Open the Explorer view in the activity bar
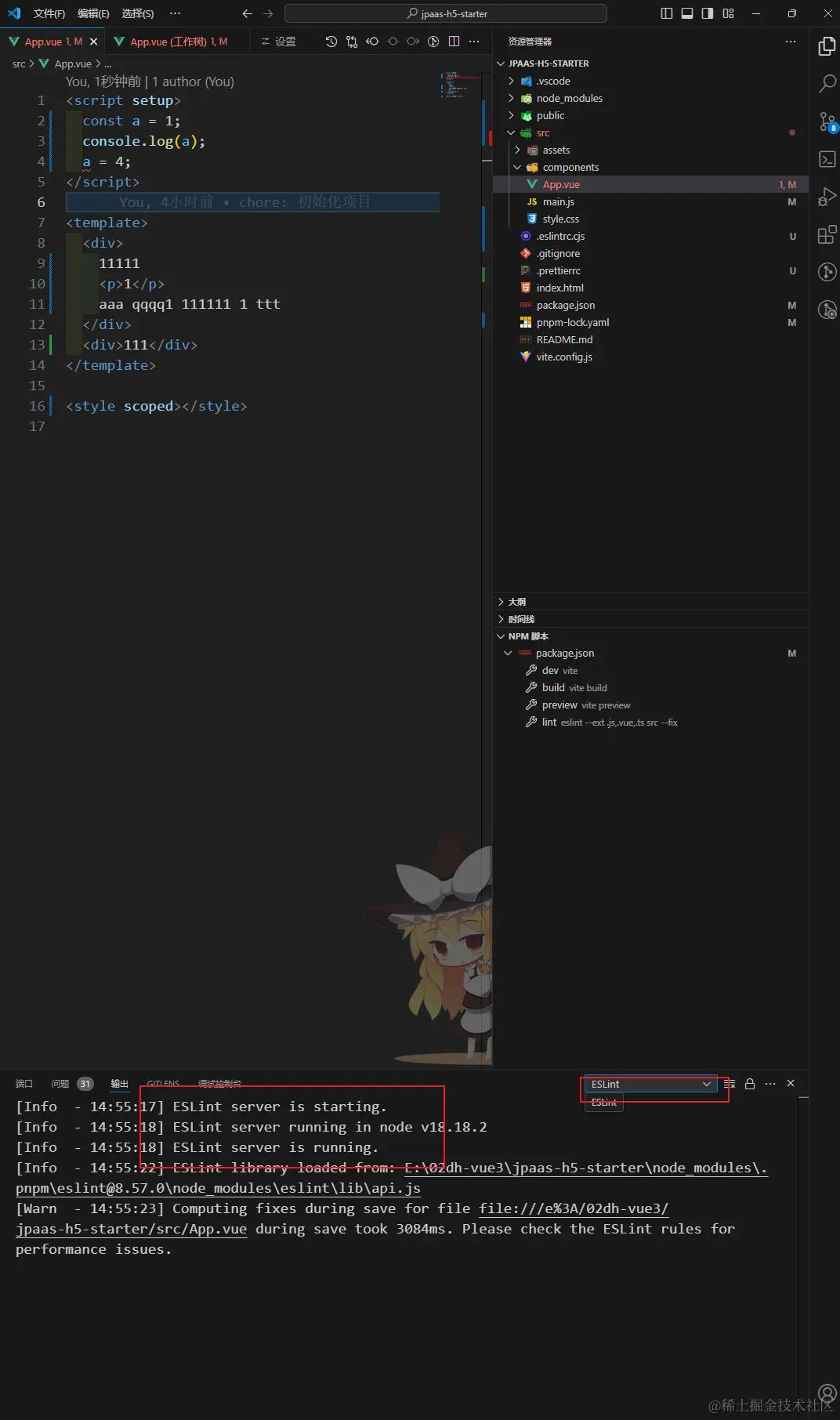The image size is (840, 1420). [x=827, y=47]
